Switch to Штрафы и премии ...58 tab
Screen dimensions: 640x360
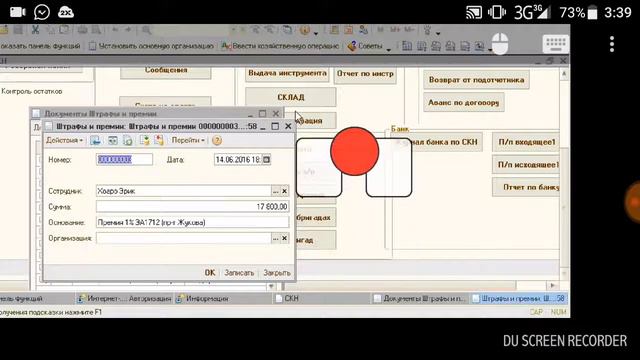click(x=519, y=299)
